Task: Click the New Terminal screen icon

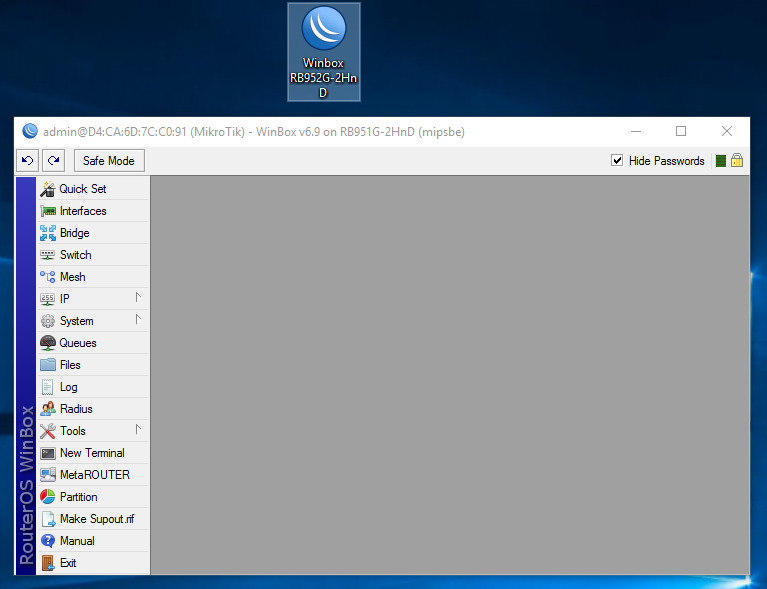Action: 48,453
